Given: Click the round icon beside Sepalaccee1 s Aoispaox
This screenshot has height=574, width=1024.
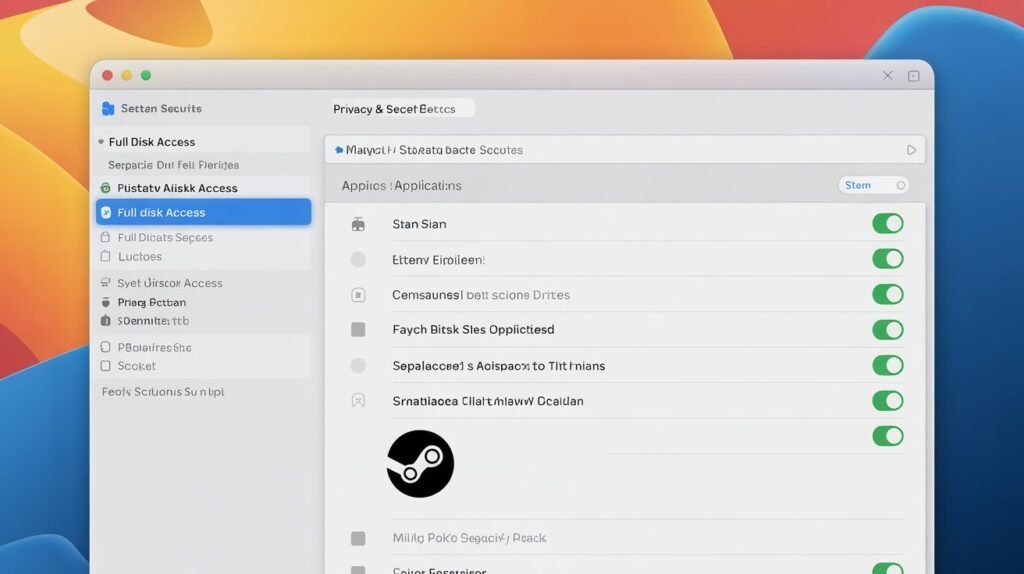Looking at the screenshot, I should [x=358, y=366].
